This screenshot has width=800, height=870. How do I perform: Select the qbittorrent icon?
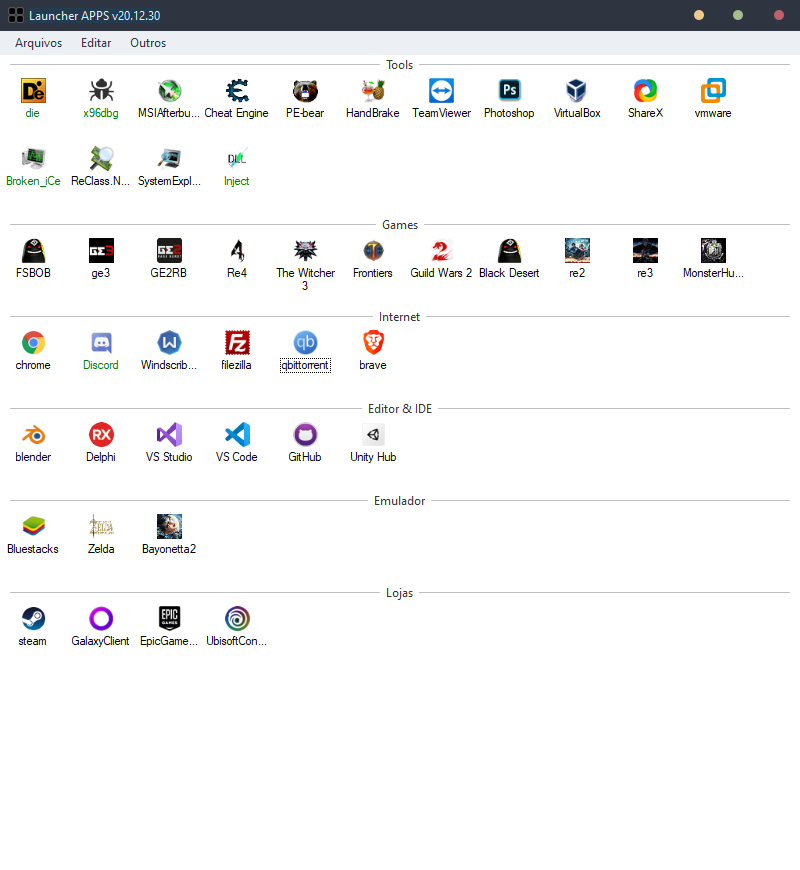click(305, 342)
